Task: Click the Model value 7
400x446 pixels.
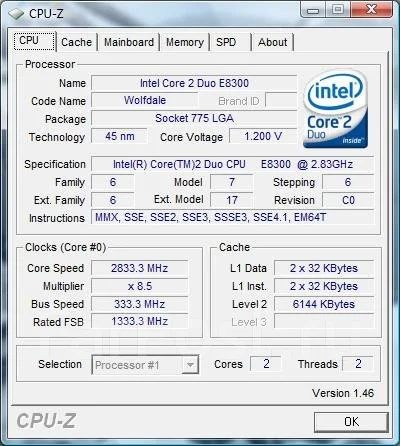Action: (232, 182)
